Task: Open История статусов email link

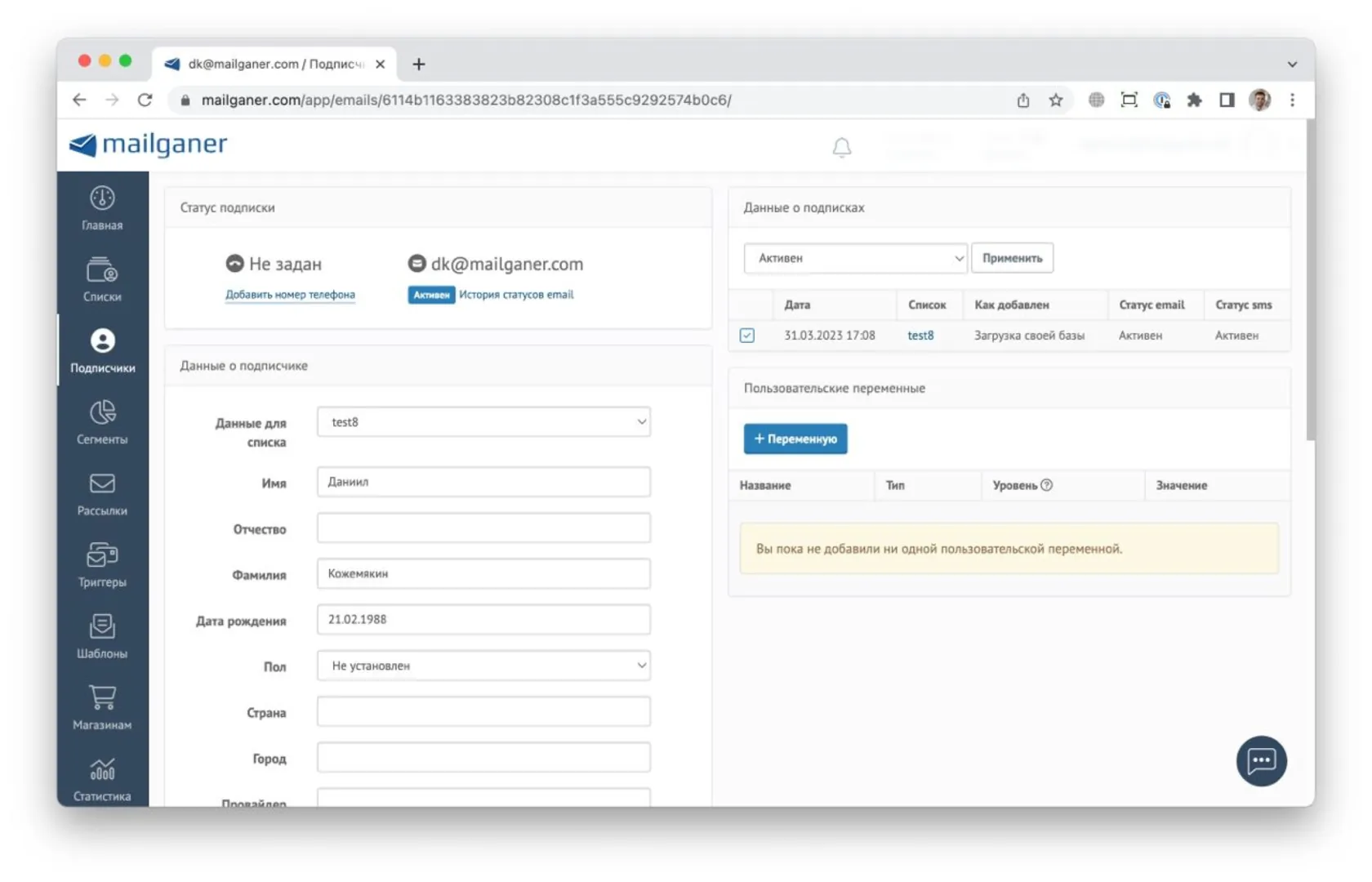Action: tap(516, 295)
